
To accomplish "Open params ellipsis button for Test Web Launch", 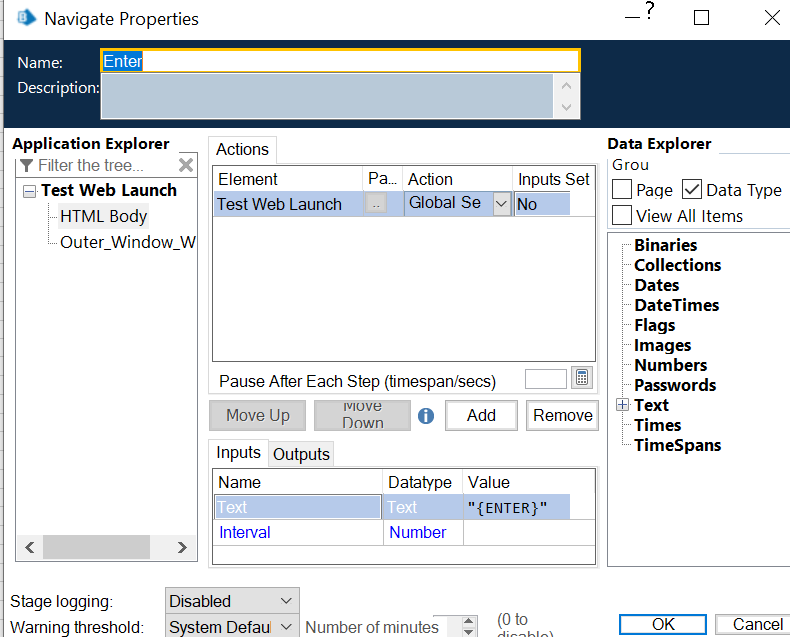I will point(376,204).
